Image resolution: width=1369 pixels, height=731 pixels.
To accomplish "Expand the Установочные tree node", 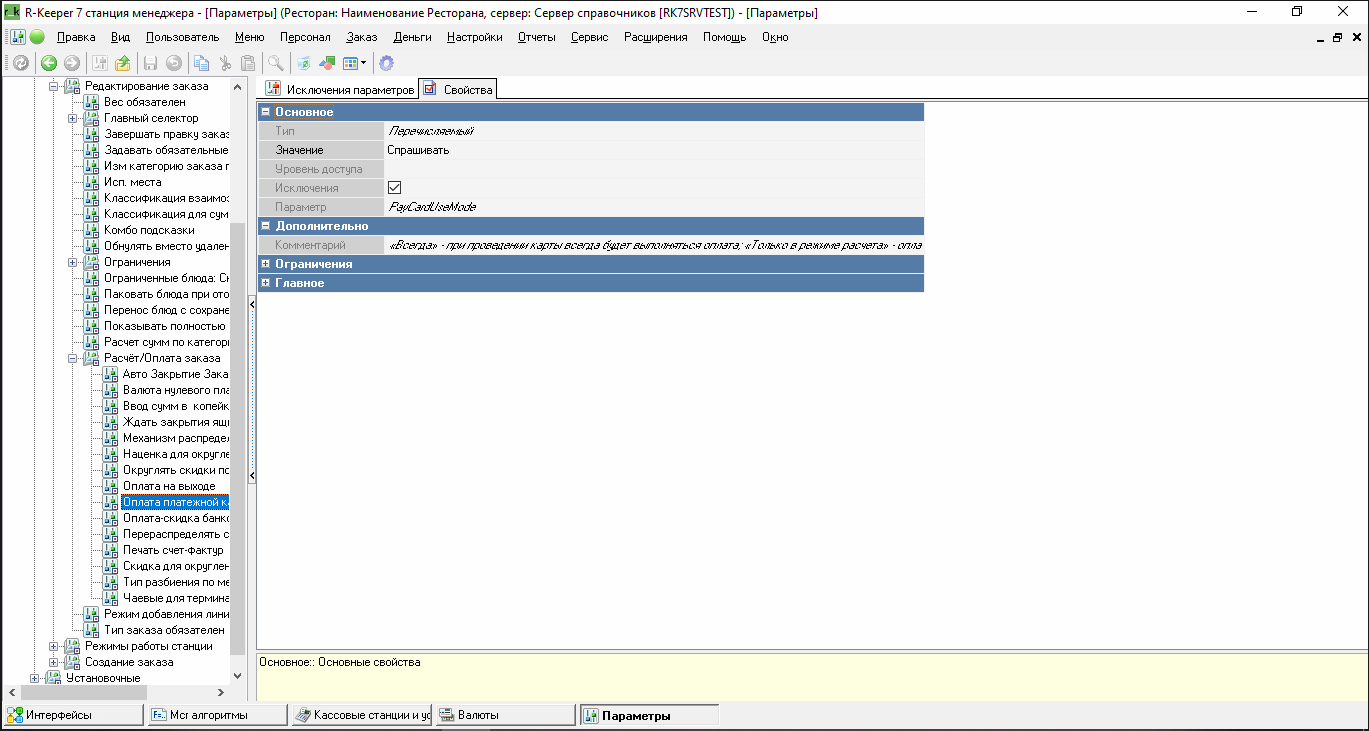I will [x=35, y=678].
